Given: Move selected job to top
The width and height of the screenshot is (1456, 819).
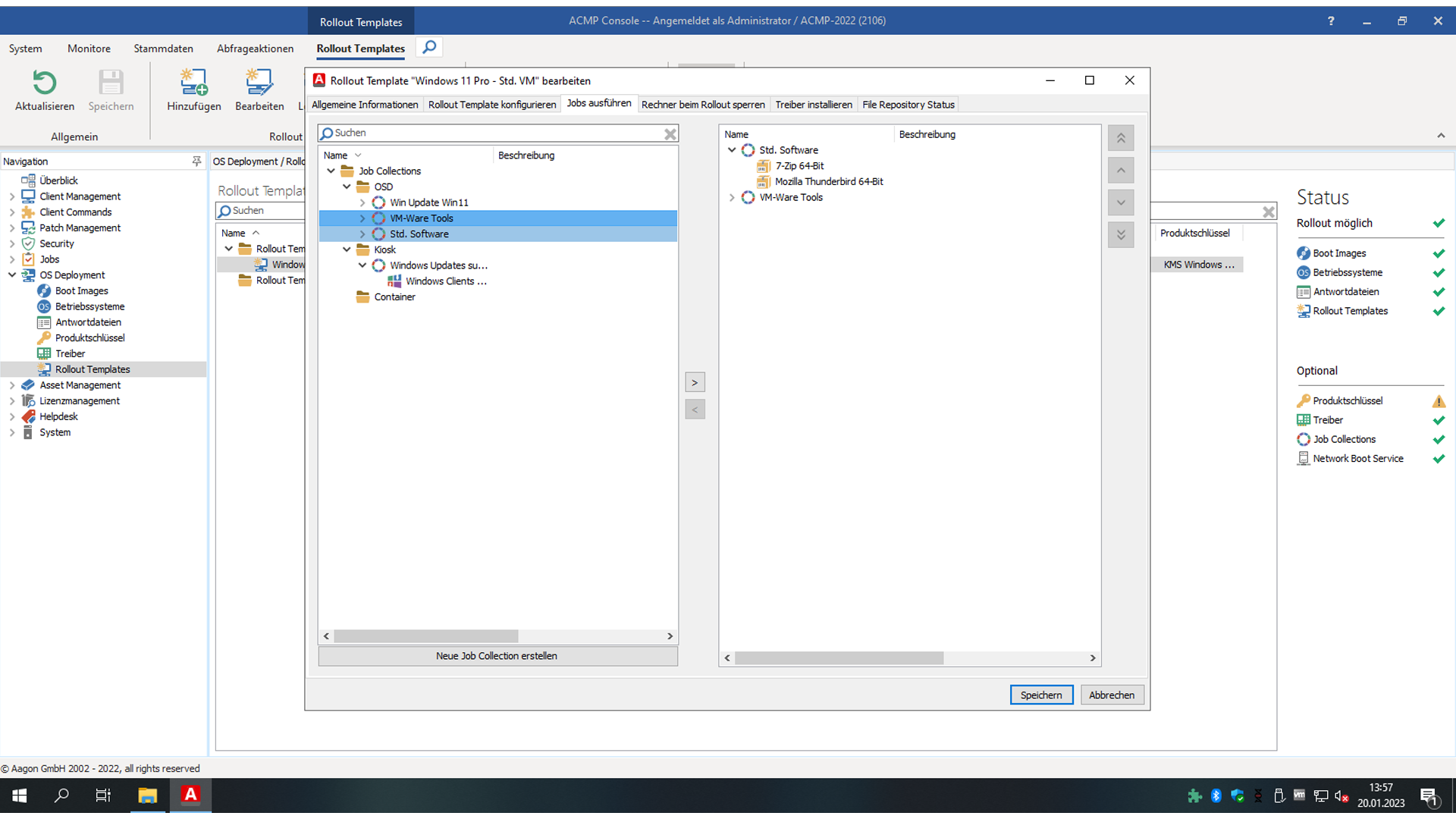Looking at the screenshot, I should click(1121, 138).
